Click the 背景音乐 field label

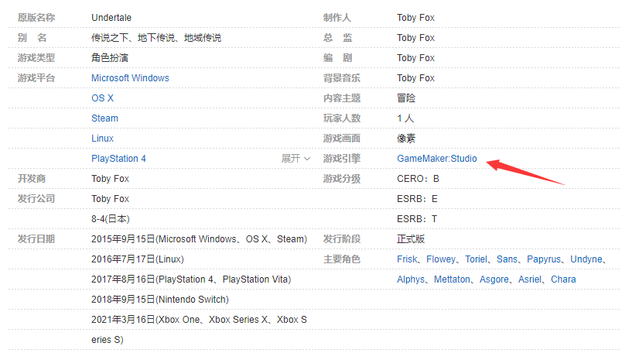tap(342, 78)
